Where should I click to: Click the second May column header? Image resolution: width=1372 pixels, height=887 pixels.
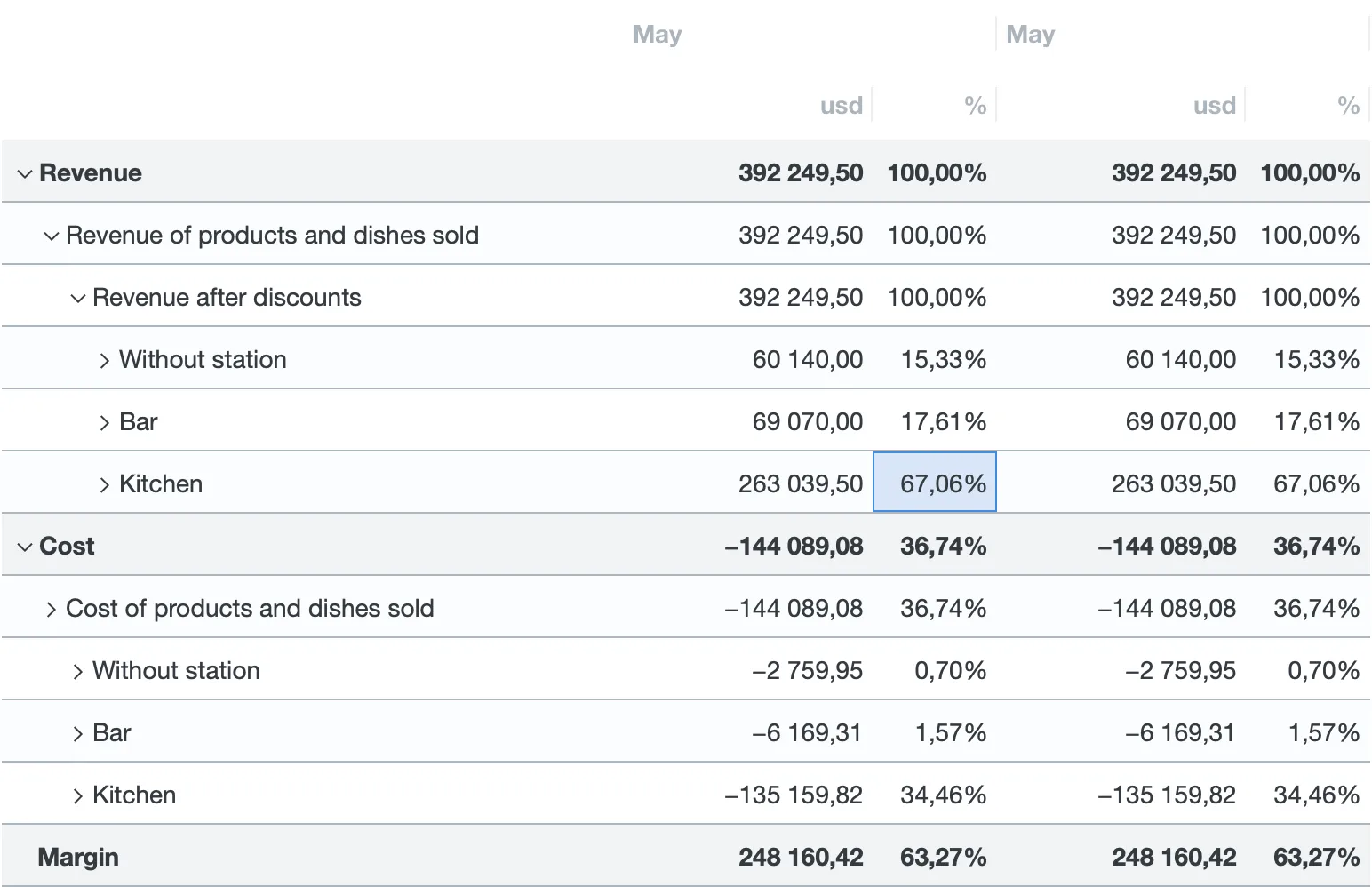point(1031,35)
